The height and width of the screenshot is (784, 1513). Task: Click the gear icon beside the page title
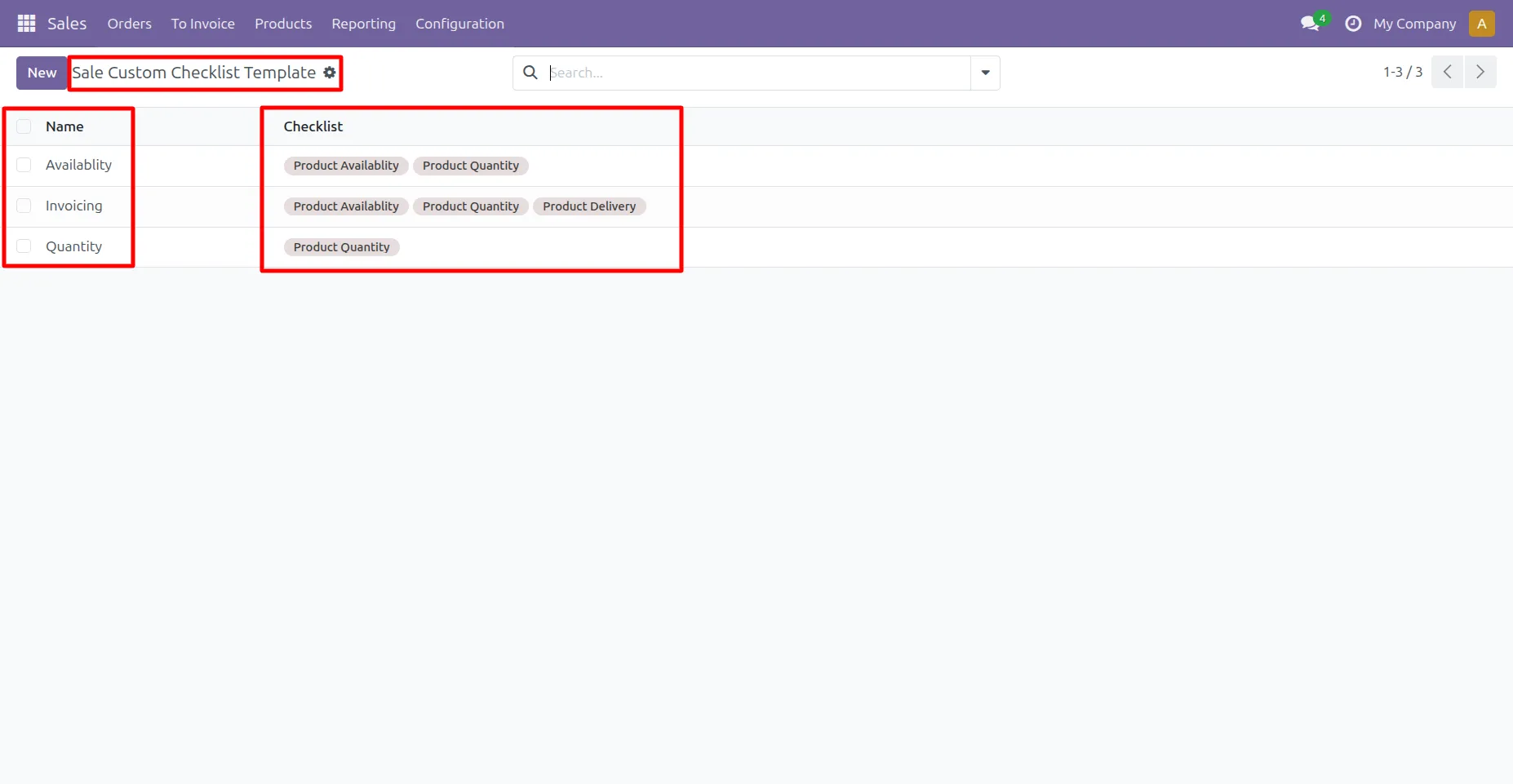330,73
